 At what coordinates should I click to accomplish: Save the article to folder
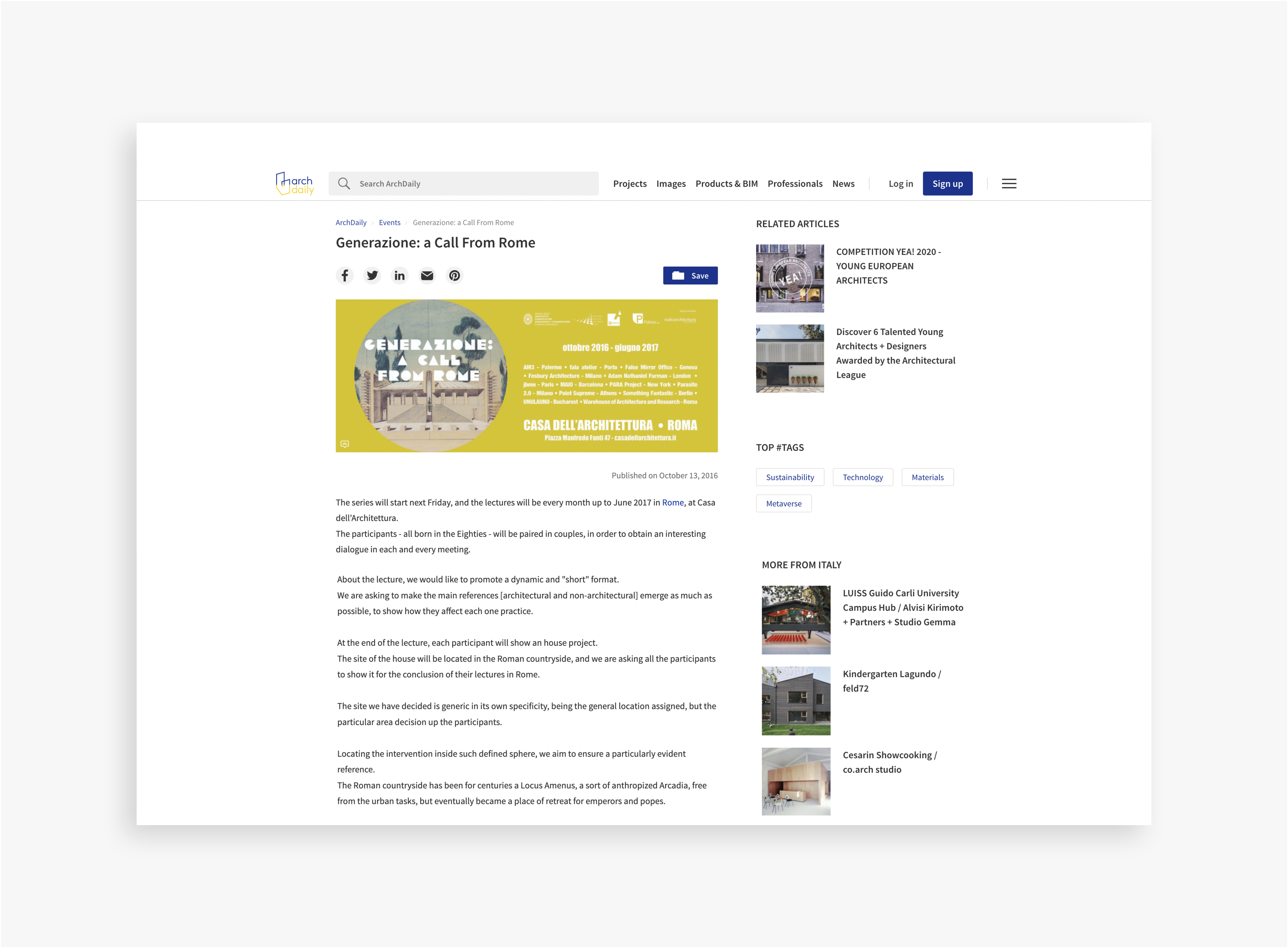click(690, 275)
